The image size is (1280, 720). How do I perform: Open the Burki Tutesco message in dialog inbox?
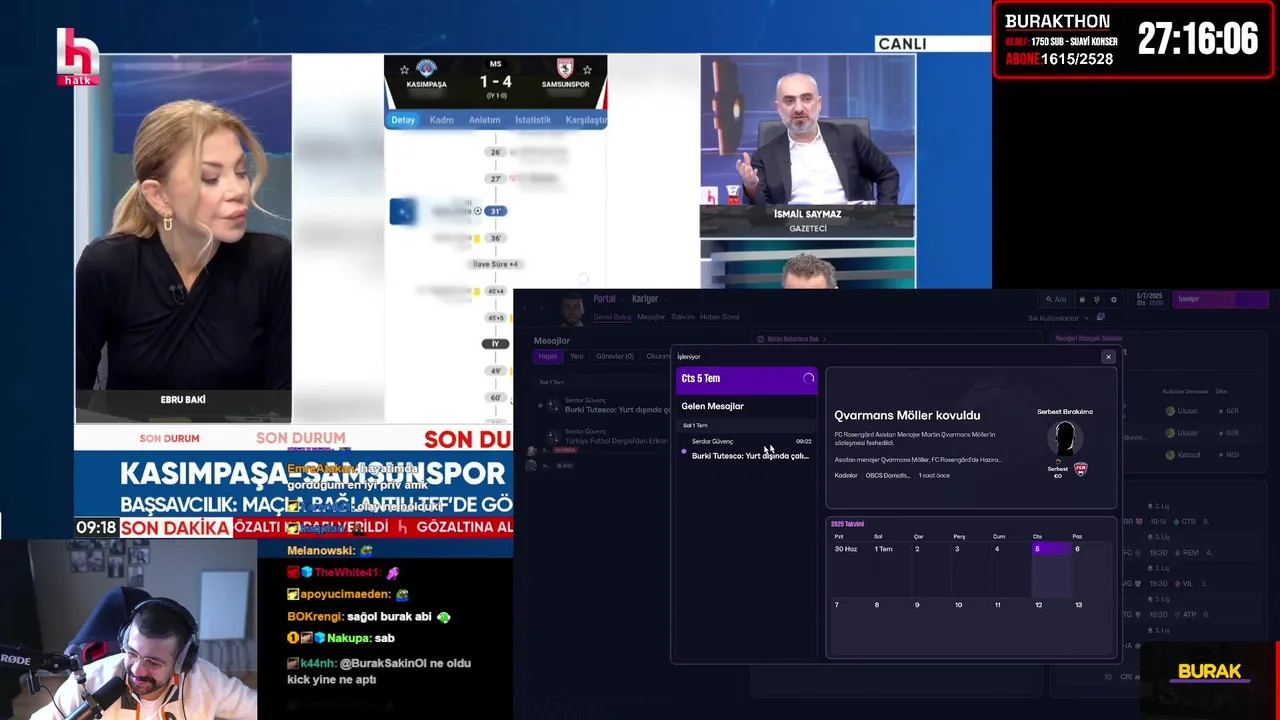click(x=747, y=449)
